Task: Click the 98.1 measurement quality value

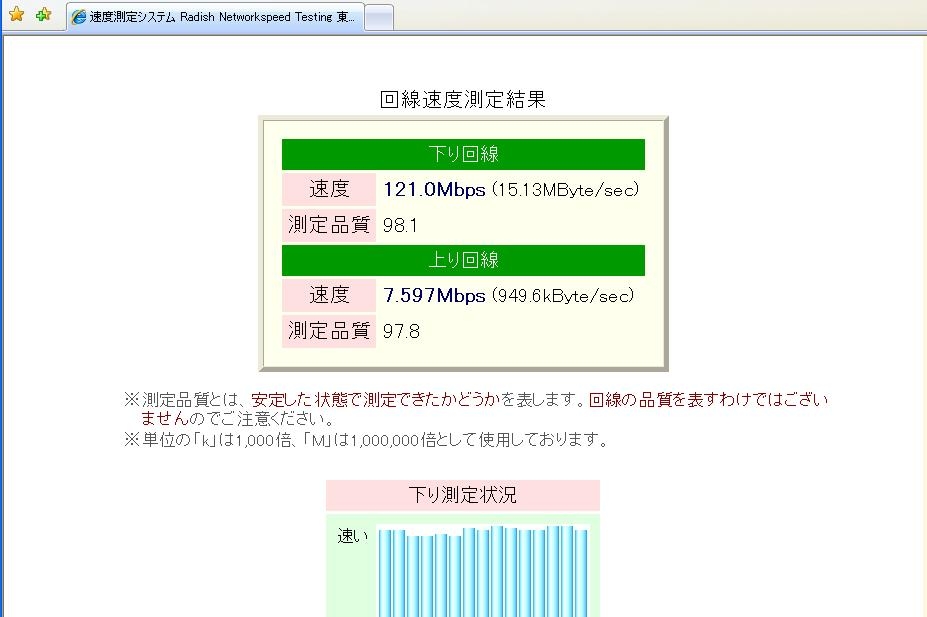Action: 400,225
